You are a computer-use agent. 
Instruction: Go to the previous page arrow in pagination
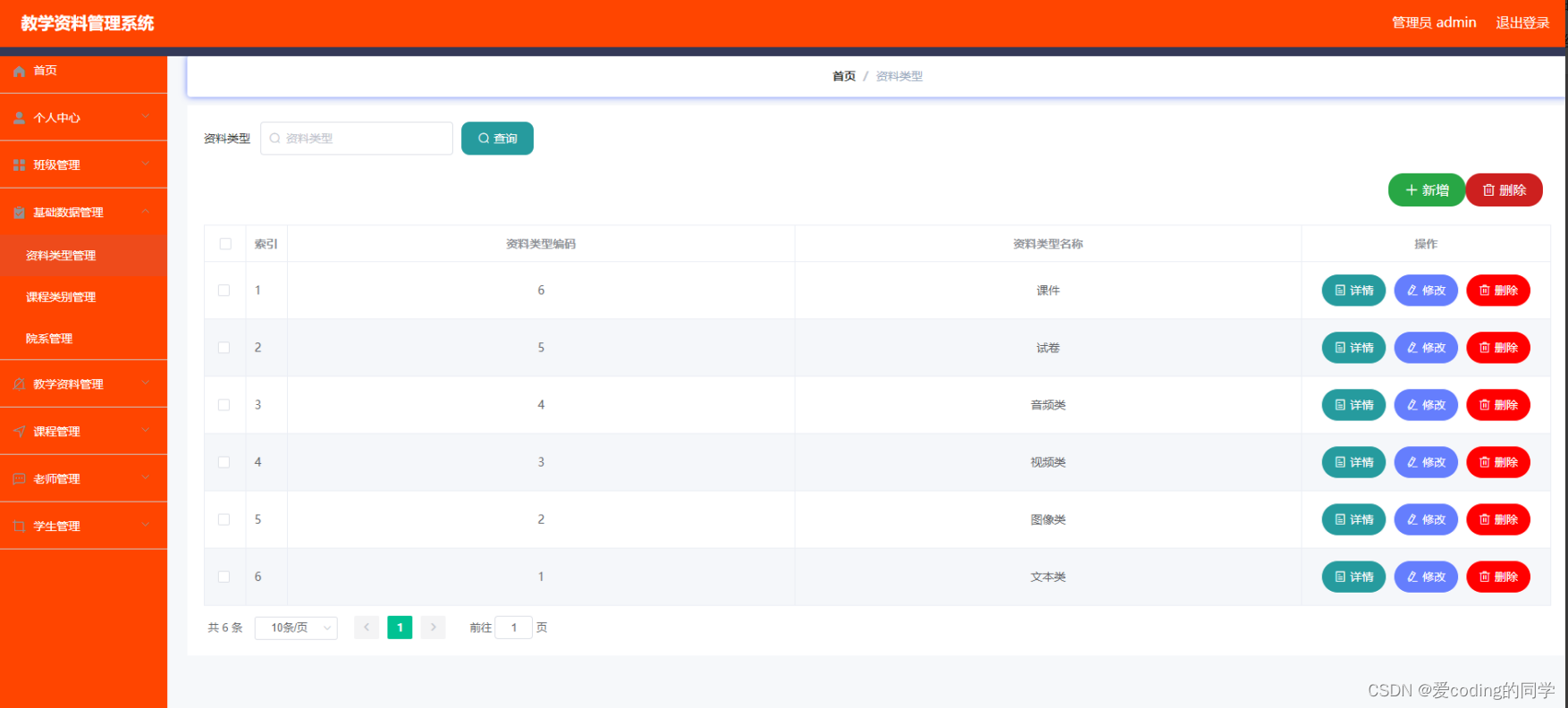point(367,628)
